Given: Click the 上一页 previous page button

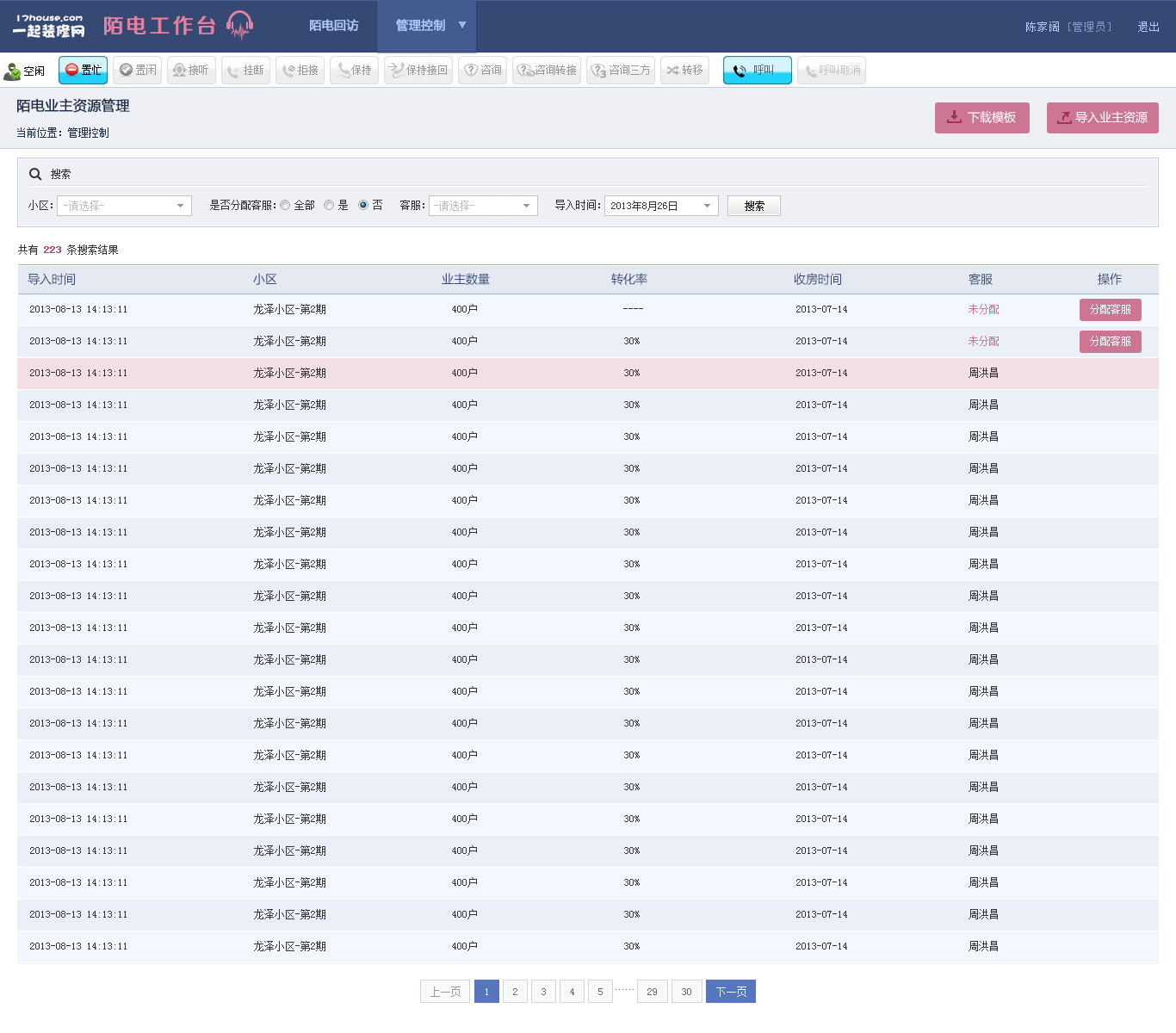Looking at the screenshot, I should tap(445, 992).
